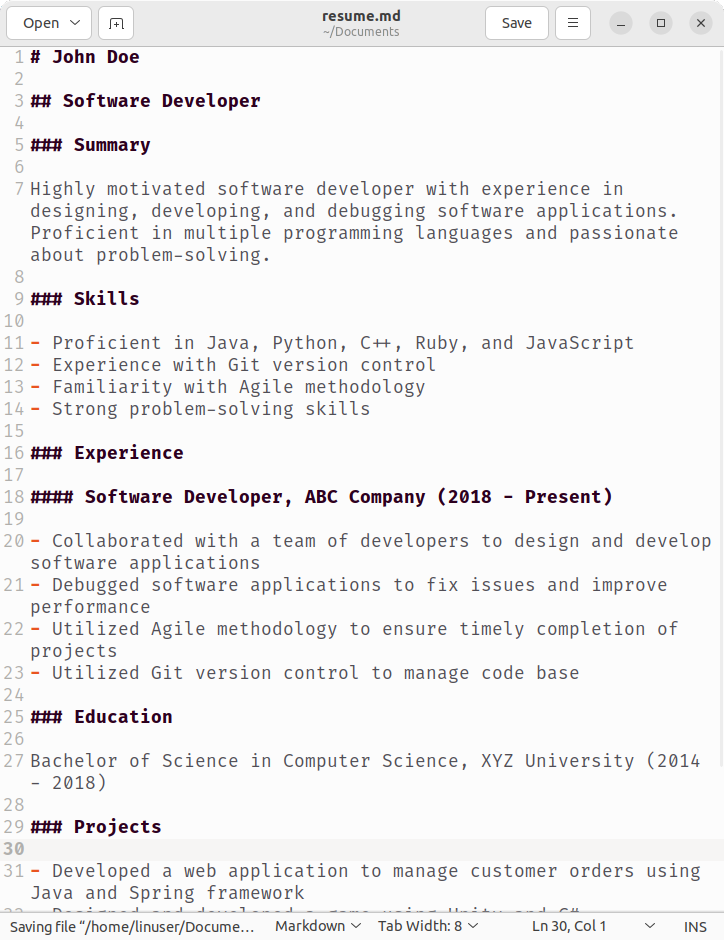Maximize the editor window
This screenshot has width=724, height=940.
point(660,23)
